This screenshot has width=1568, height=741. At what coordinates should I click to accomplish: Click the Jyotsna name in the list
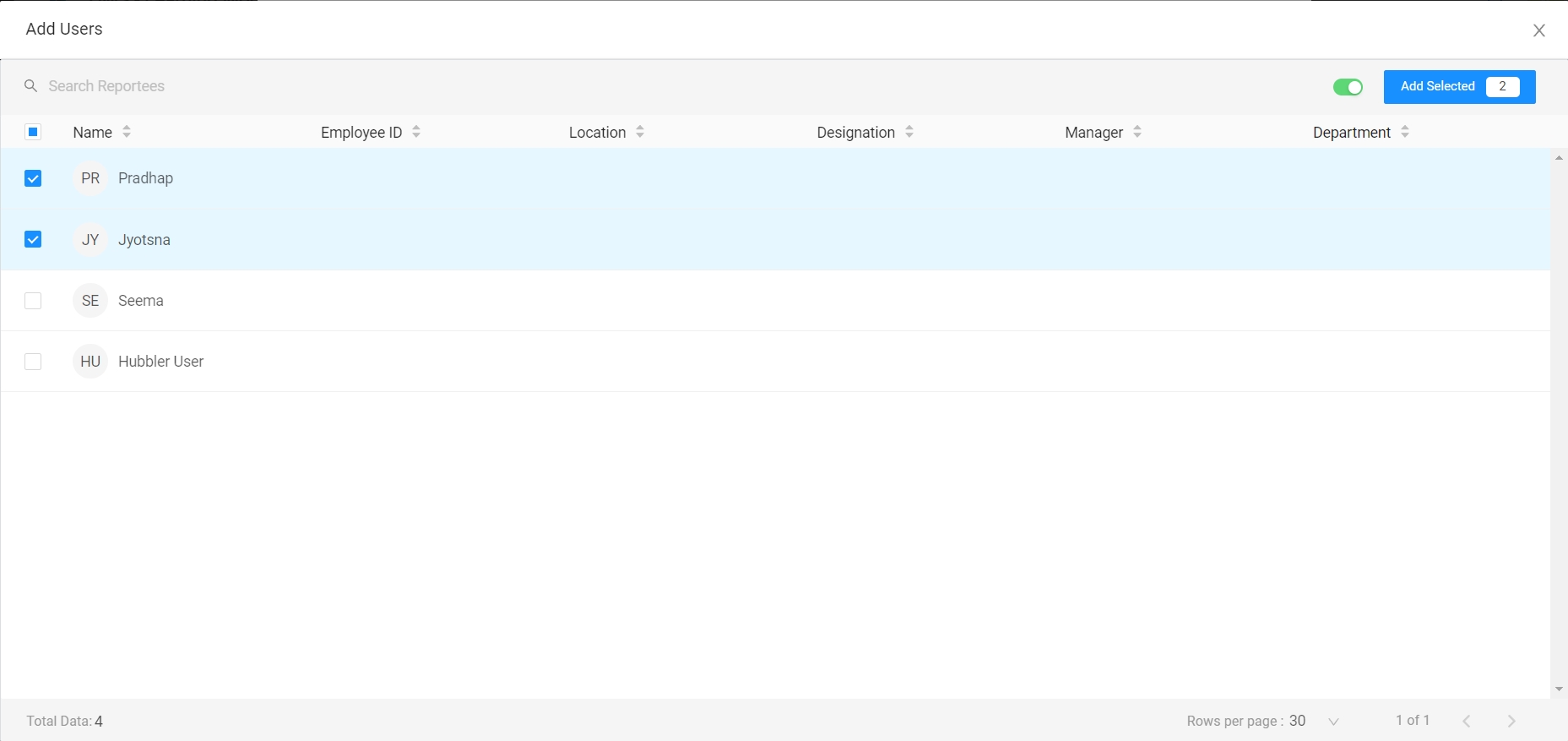(x=144, y=240)
